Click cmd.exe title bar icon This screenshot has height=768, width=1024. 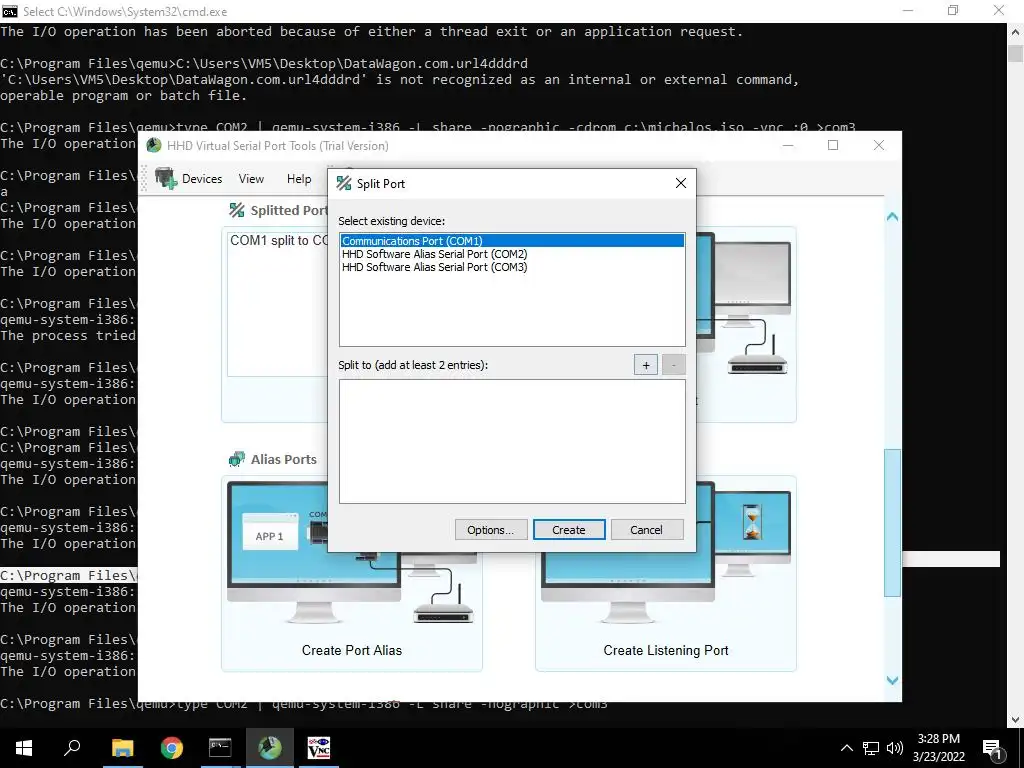tap(10, 11)
